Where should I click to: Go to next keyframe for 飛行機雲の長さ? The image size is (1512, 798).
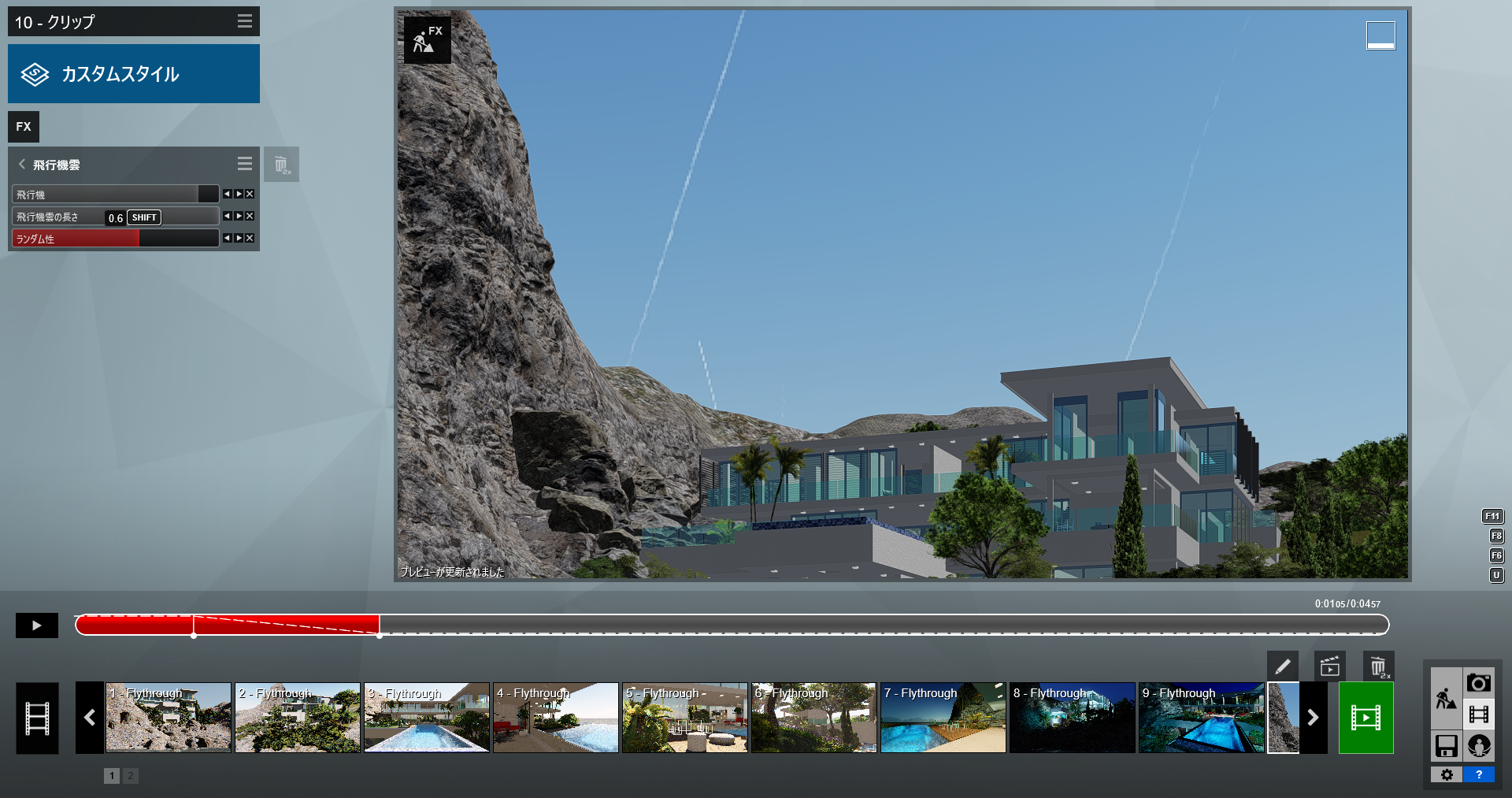click(239, 216)
